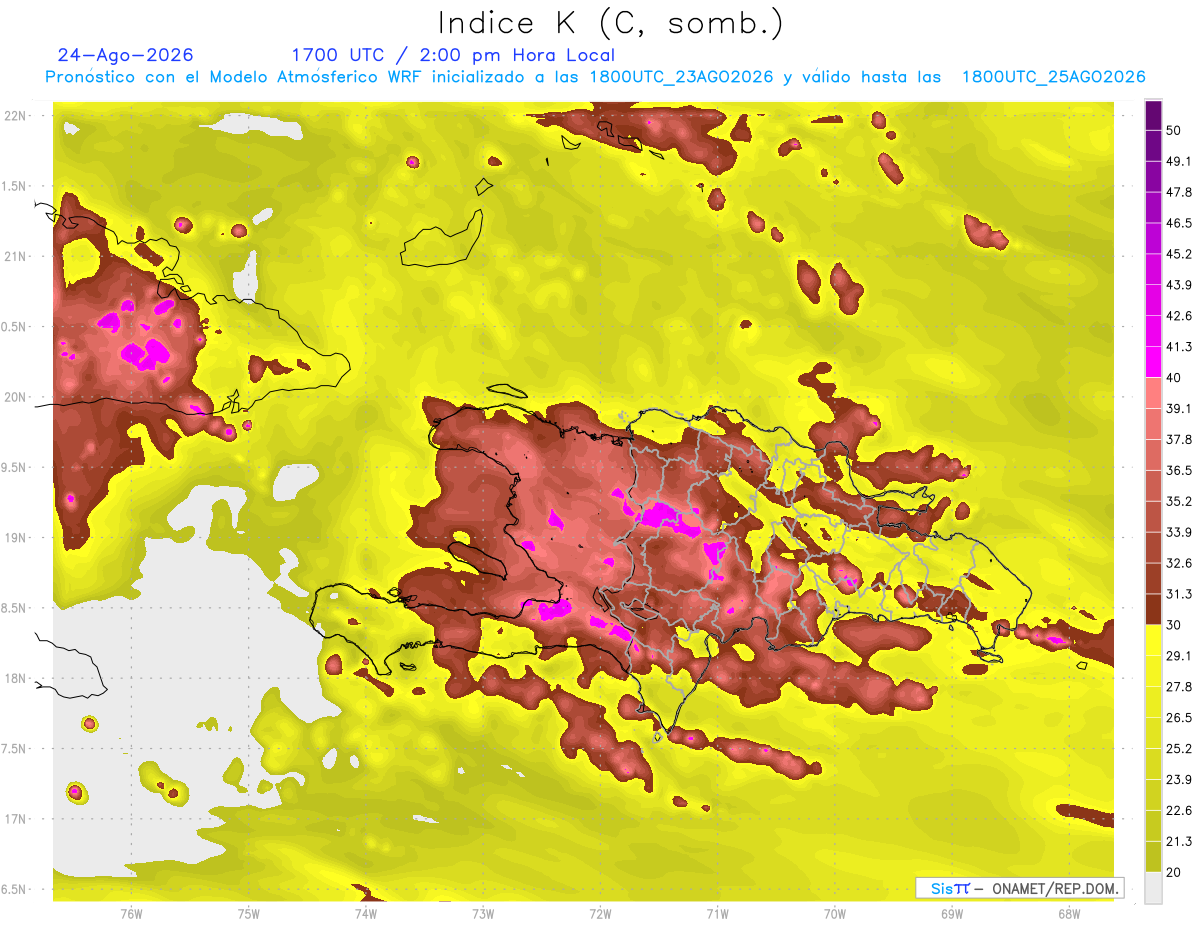Image resolution: width=1200 pixels, height=927 pixels.
Task: Click the latitude label "21N"
Action: [x=15, y=256]
